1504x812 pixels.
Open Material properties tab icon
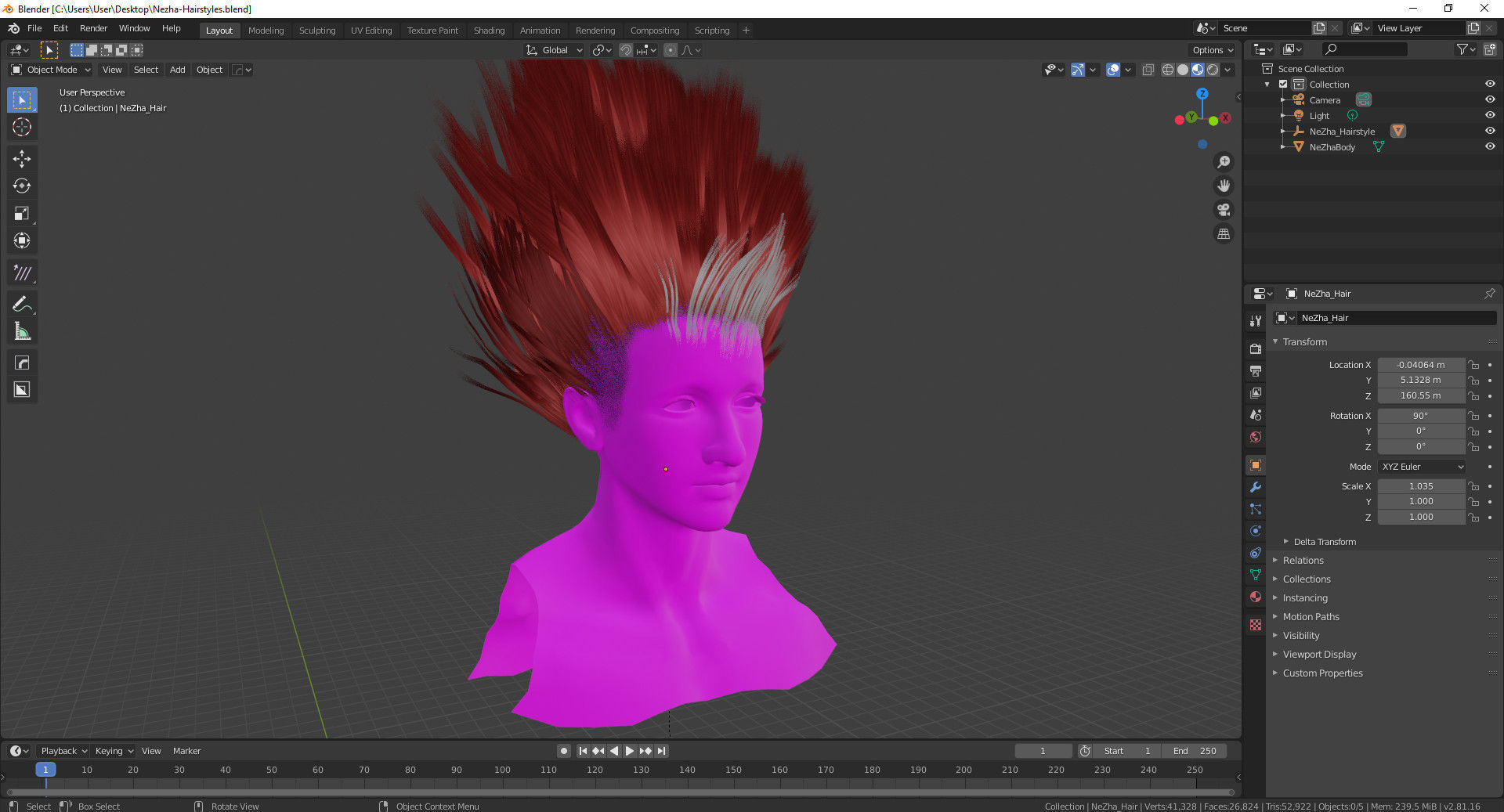(1256, 597)
